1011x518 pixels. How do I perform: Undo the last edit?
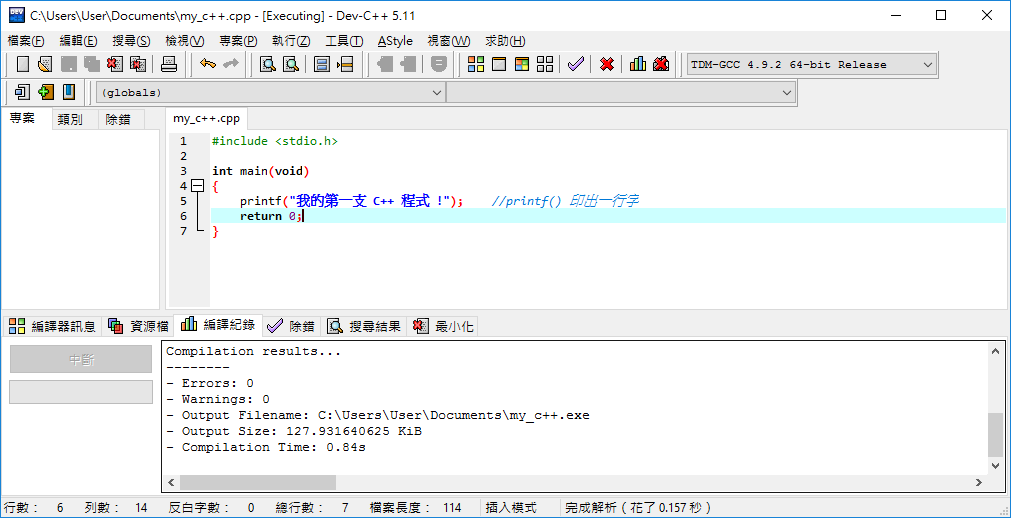tap(208, 65)
